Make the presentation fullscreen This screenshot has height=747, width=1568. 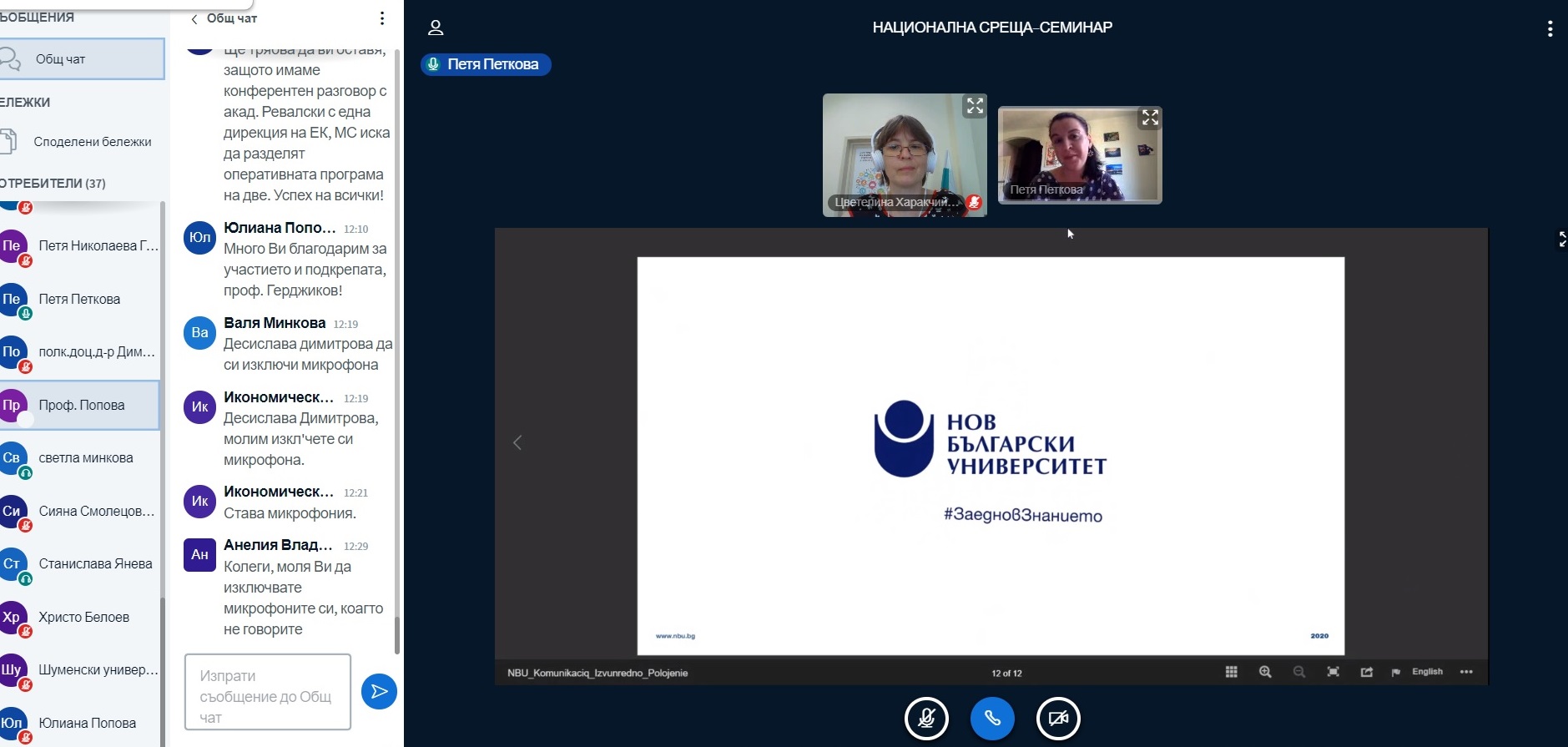click(x=1561, y=240)
